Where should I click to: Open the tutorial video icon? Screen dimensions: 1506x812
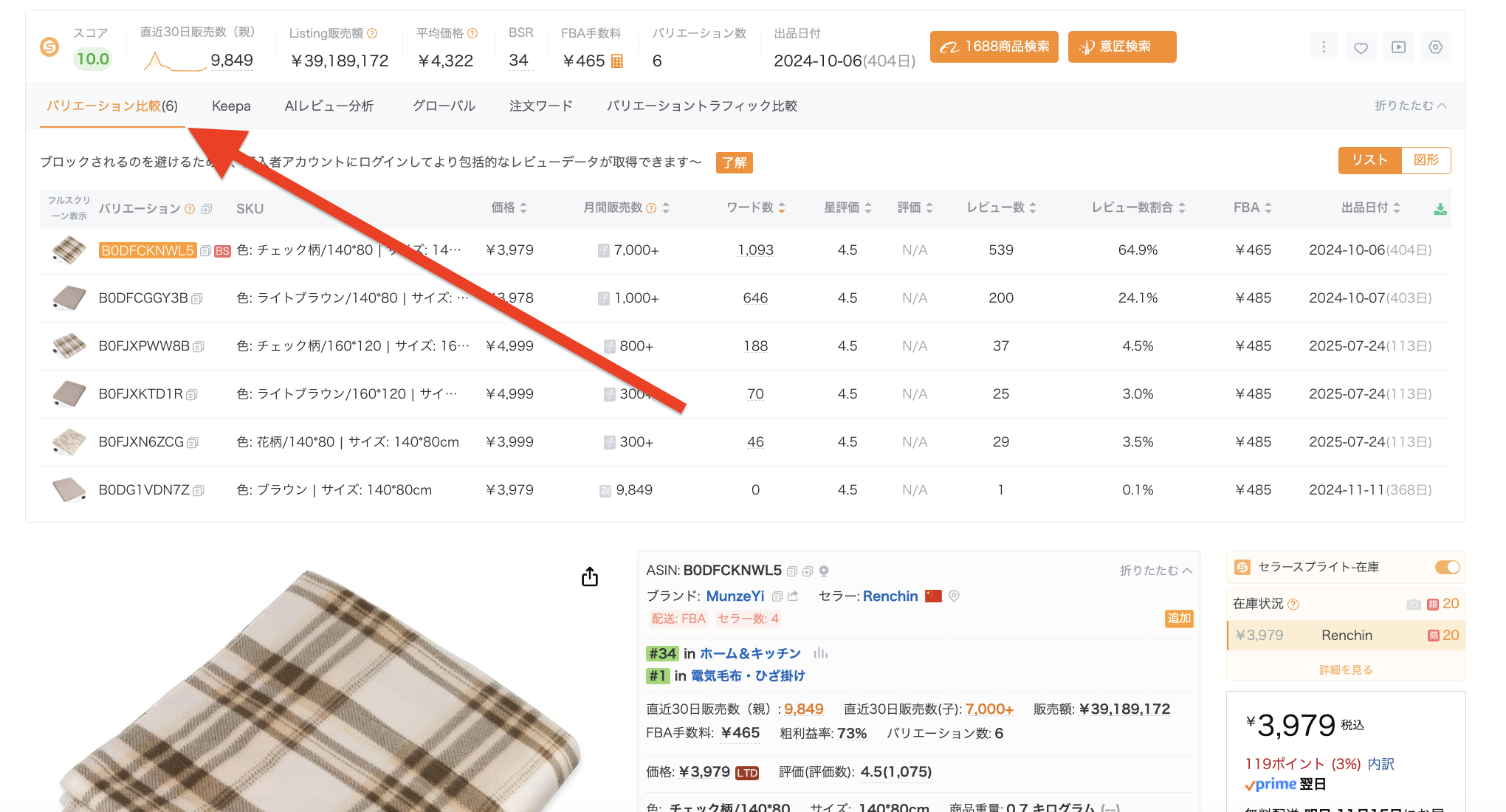[1398, 47]
